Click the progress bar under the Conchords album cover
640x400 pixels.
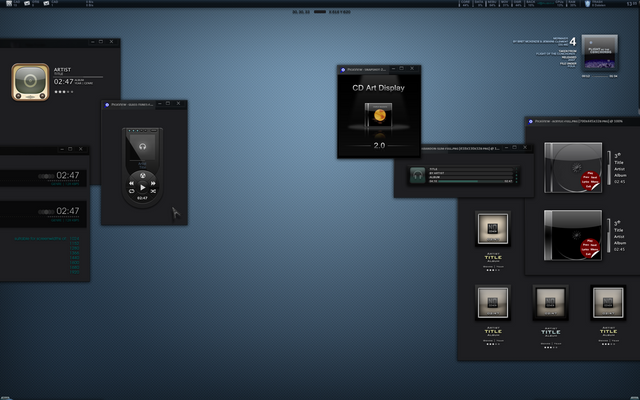click(x=600, y=76)
